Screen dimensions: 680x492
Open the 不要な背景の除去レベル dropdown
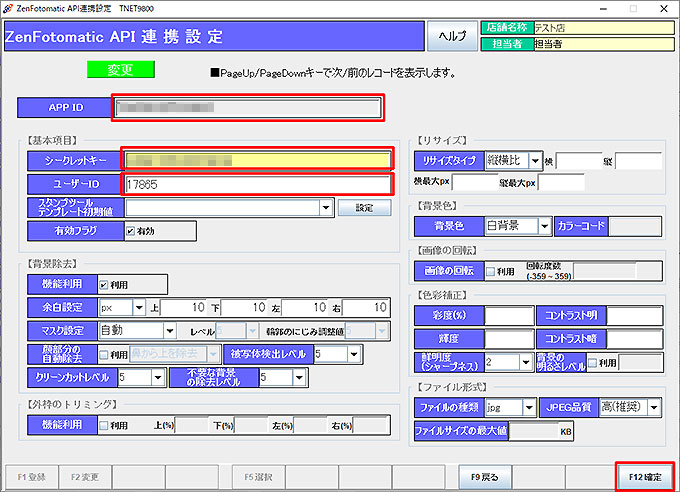[299, 377]
